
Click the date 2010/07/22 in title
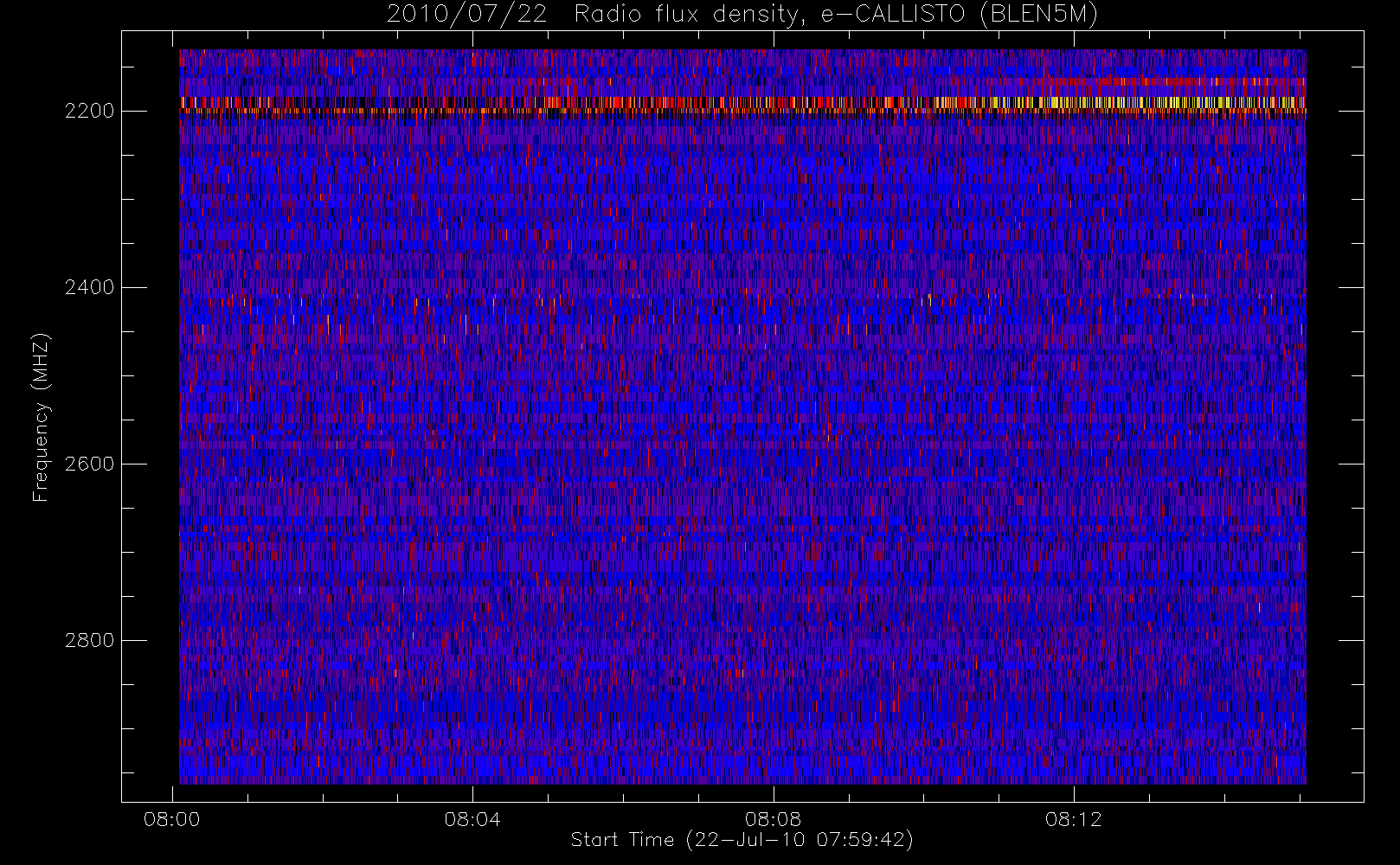pyautogui.click(x=466, y=15)
